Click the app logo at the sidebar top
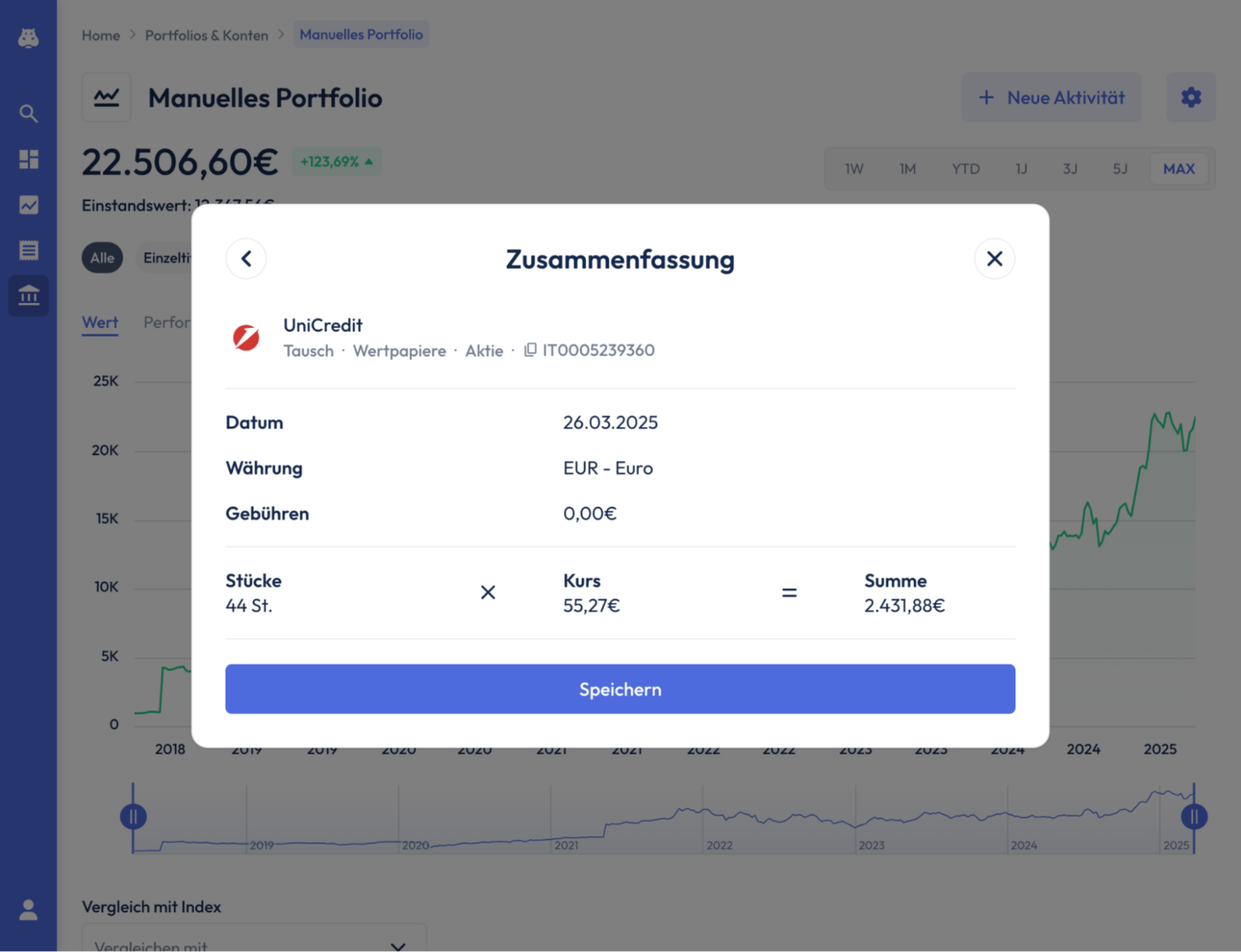 coord(28,38)
